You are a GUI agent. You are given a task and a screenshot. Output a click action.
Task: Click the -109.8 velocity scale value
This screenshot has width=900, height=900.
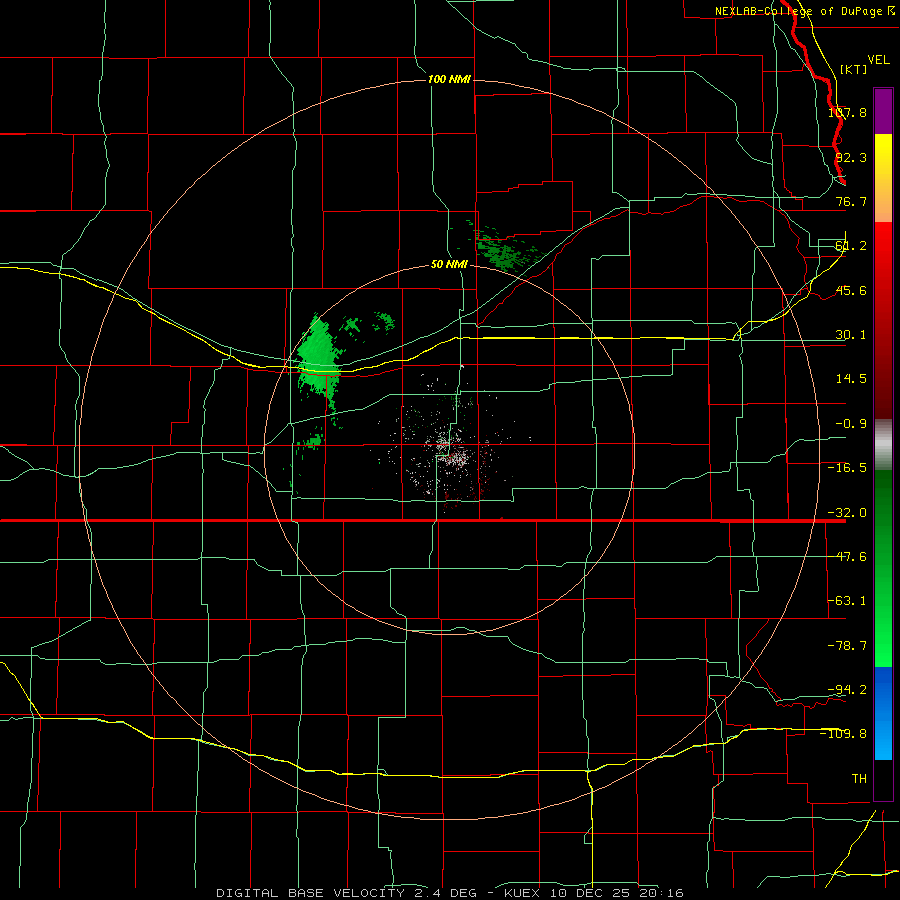[x=844, y=734]
